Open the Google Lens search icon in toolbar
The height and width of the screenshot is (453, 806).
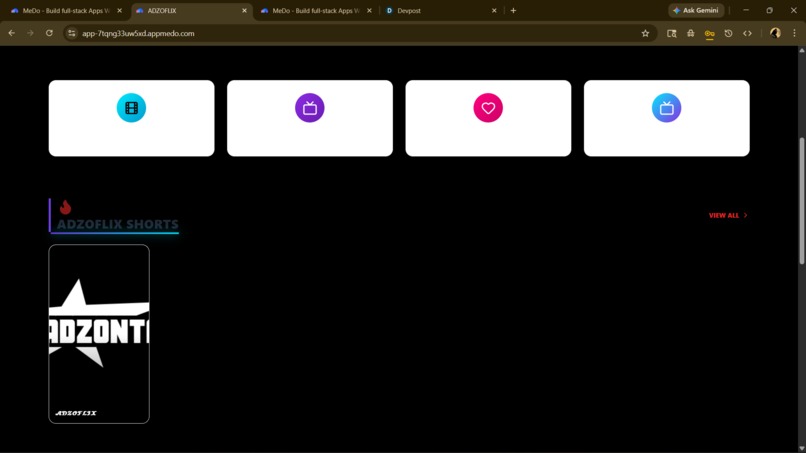pyautogui.click(x=671, y=33)
